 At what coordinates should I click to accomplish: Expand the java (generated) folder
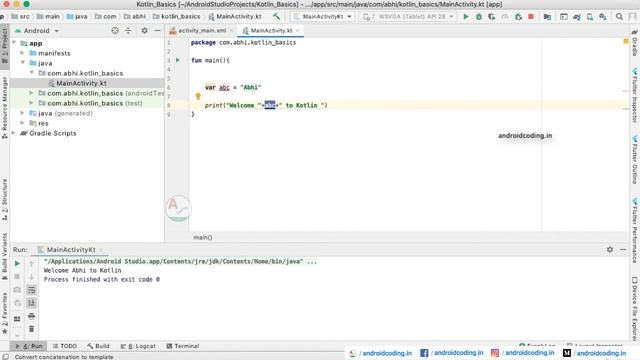tap(22, 113)
